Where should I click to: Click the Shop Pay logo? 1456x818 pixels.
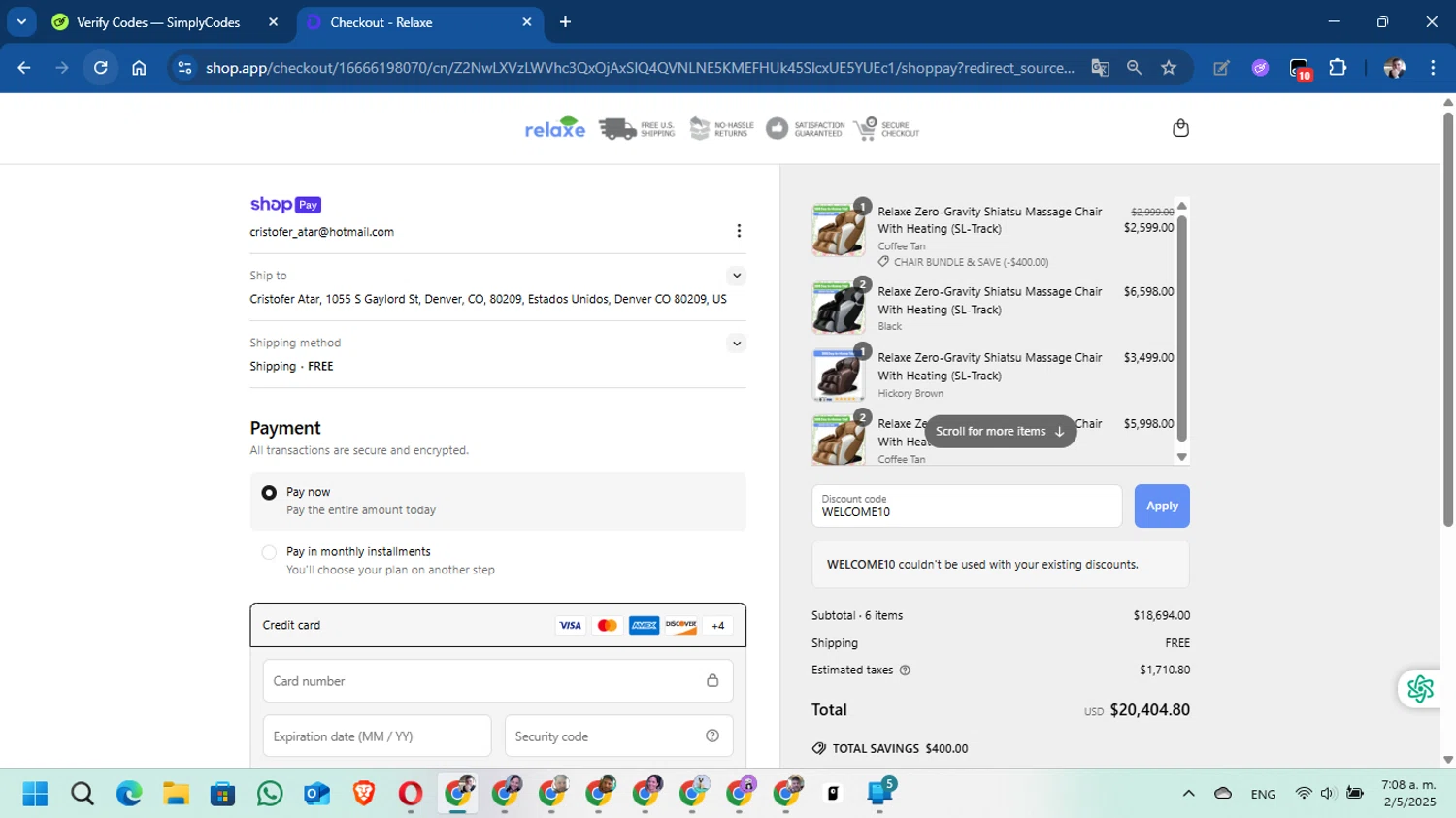point(285,204)
